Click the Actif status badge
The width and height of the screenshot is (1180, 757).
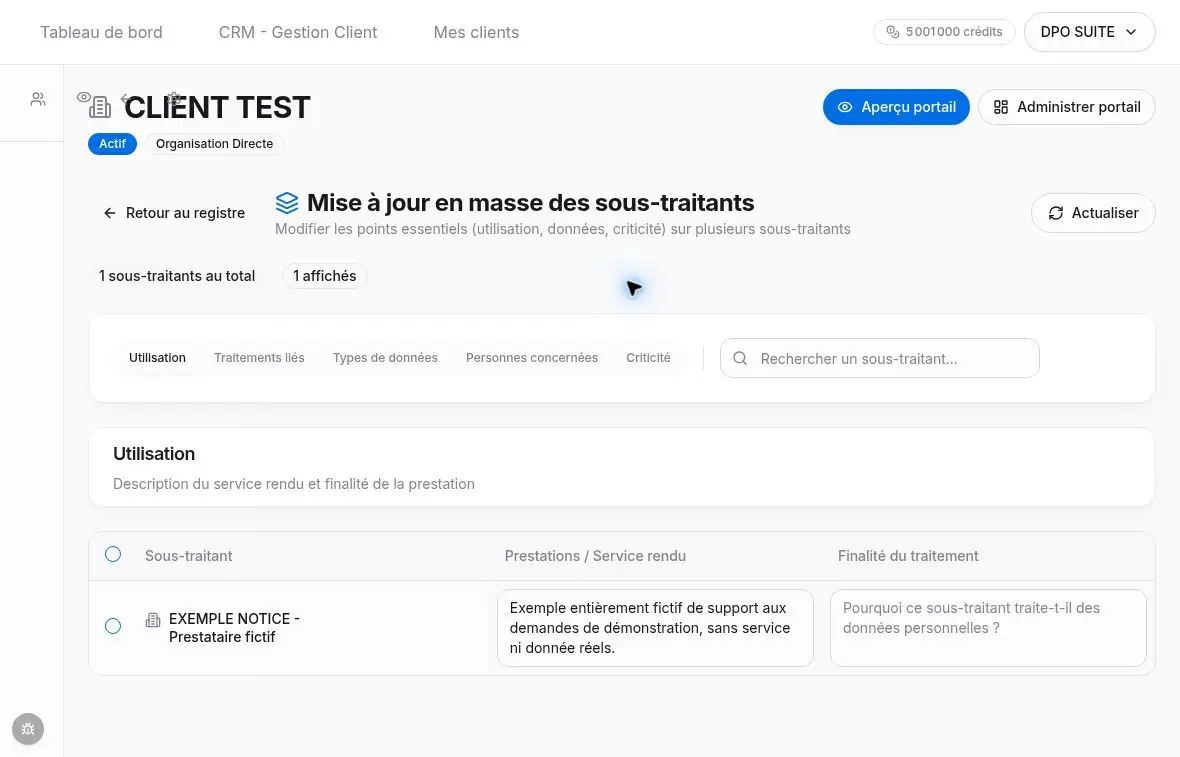[112, 144]
